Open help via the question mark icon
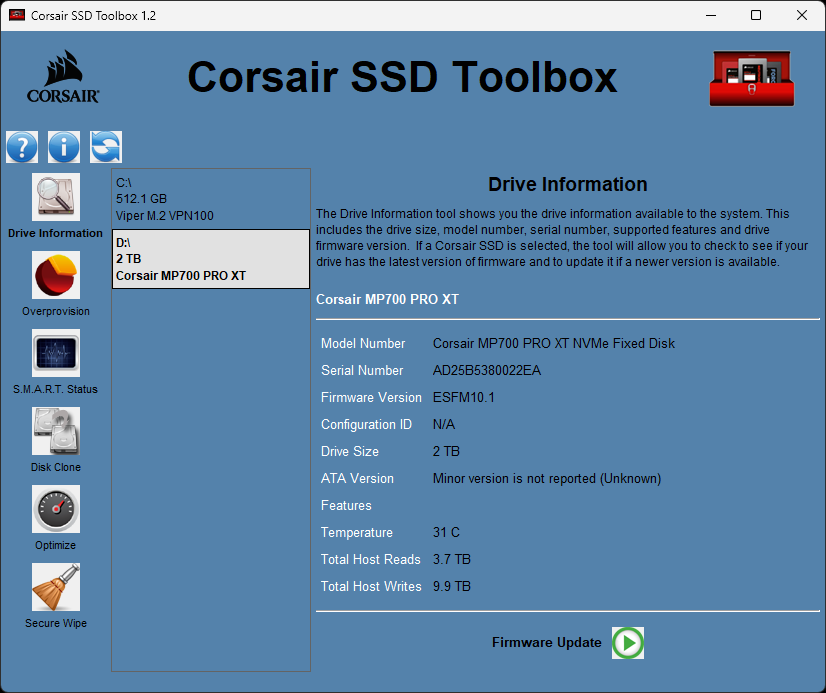 click(22, 146)
